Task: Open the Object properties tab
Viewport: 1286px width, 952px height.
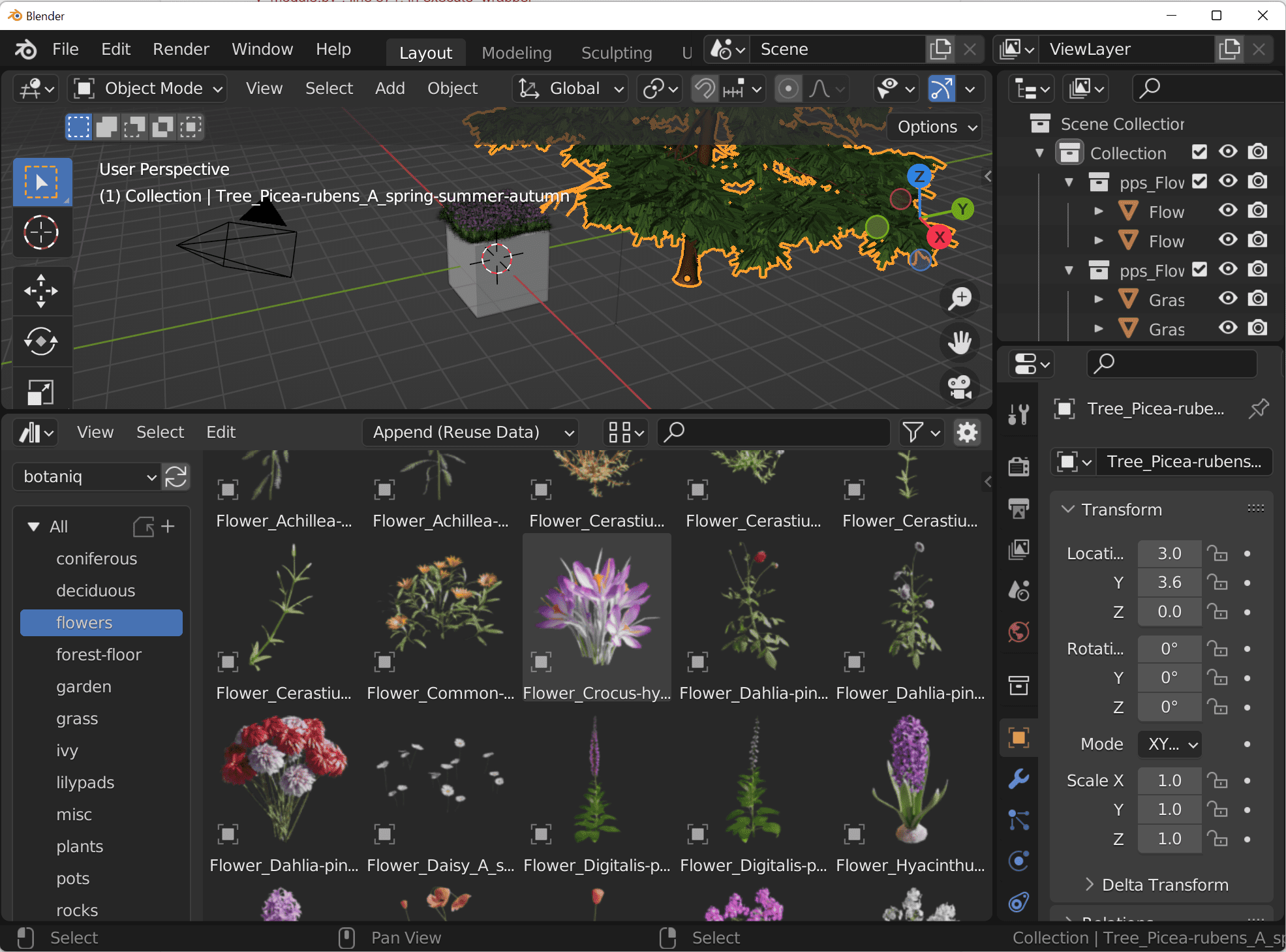Action: [x=1018, y=738]
